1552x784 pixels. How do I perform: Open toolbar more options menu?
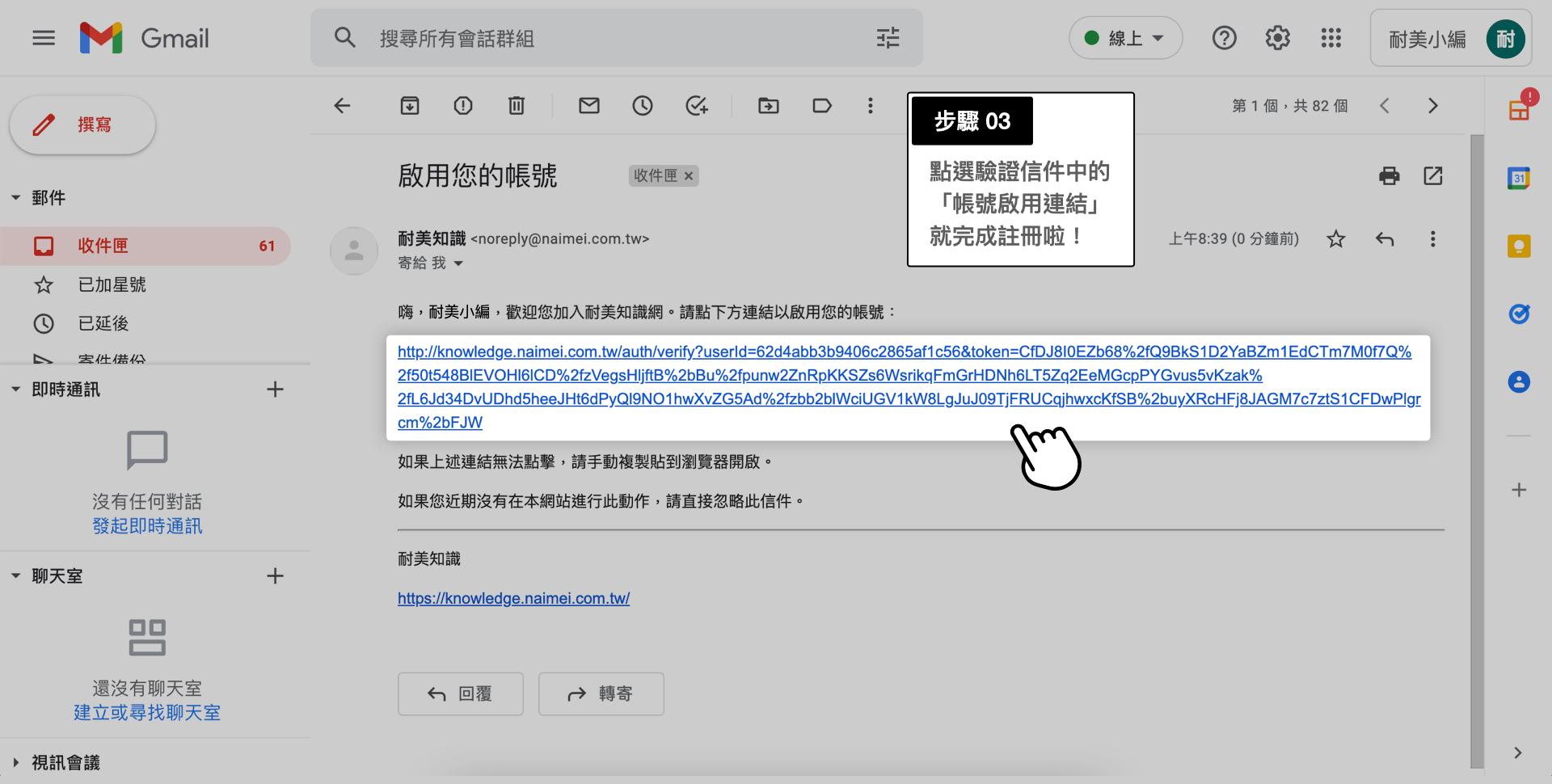click(871, 106)
